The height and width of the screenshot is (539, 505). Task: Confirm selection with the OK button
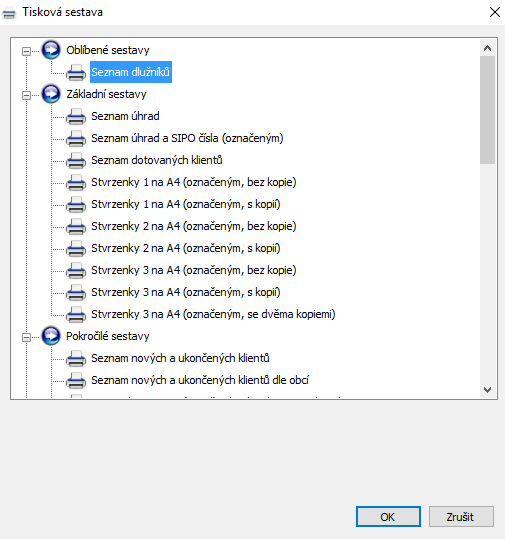point(388,516)
